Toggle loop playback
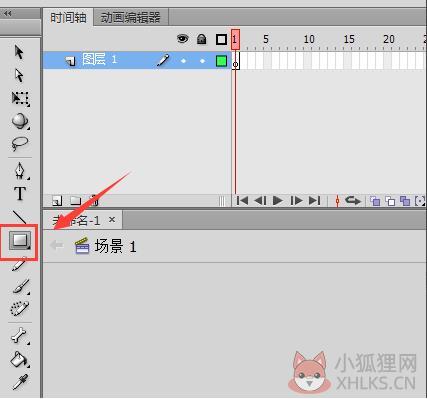427x399 pixels. [x=353, y=201]
